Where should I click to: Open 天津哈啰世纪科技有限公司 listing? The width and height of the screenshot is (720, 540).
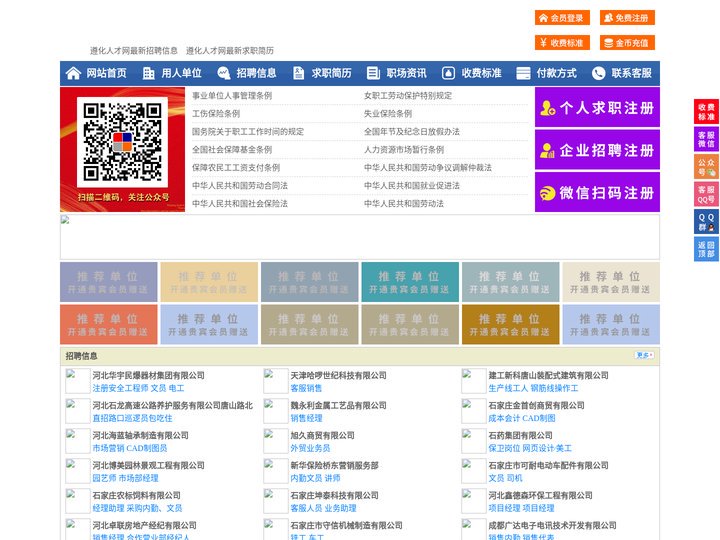click(338, 375)
